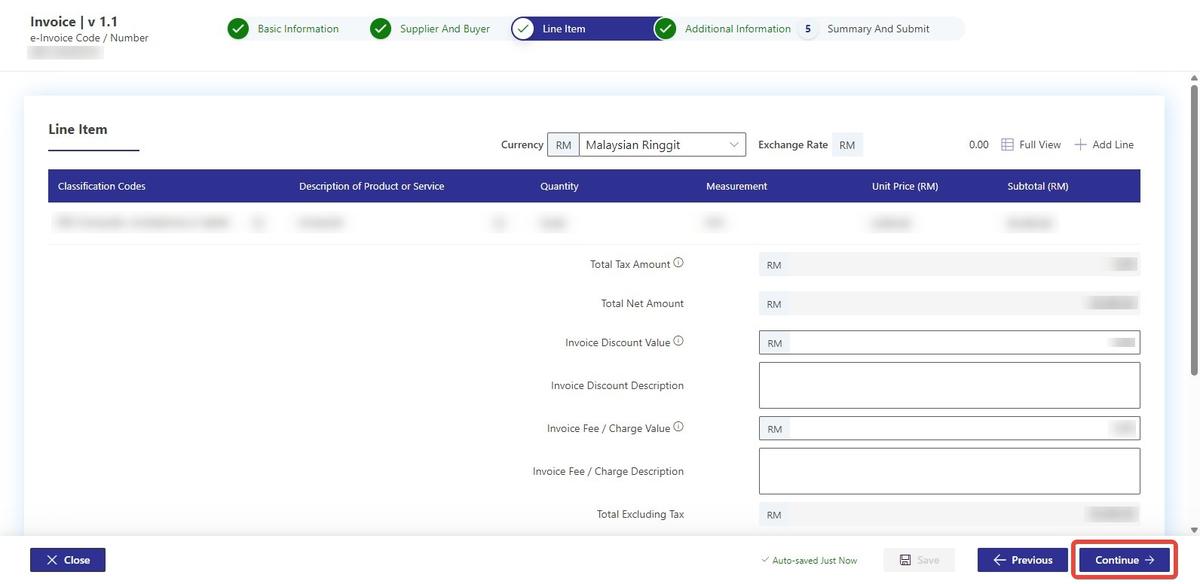
Task: Click the step 5 number badge
Action: 808,29
